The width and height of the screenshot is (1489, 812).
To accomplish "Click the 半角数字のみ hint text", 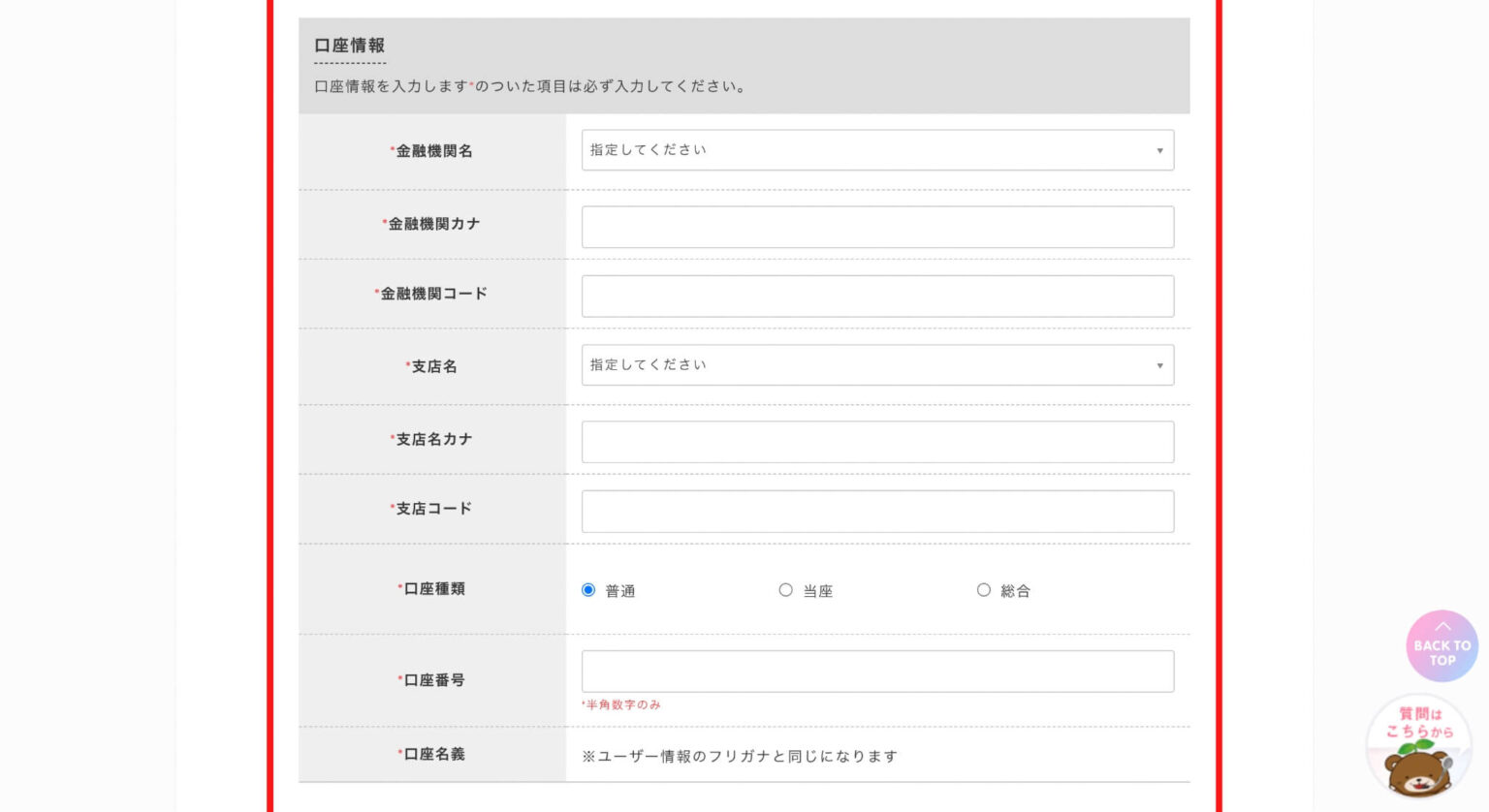I will coord(622,705).
